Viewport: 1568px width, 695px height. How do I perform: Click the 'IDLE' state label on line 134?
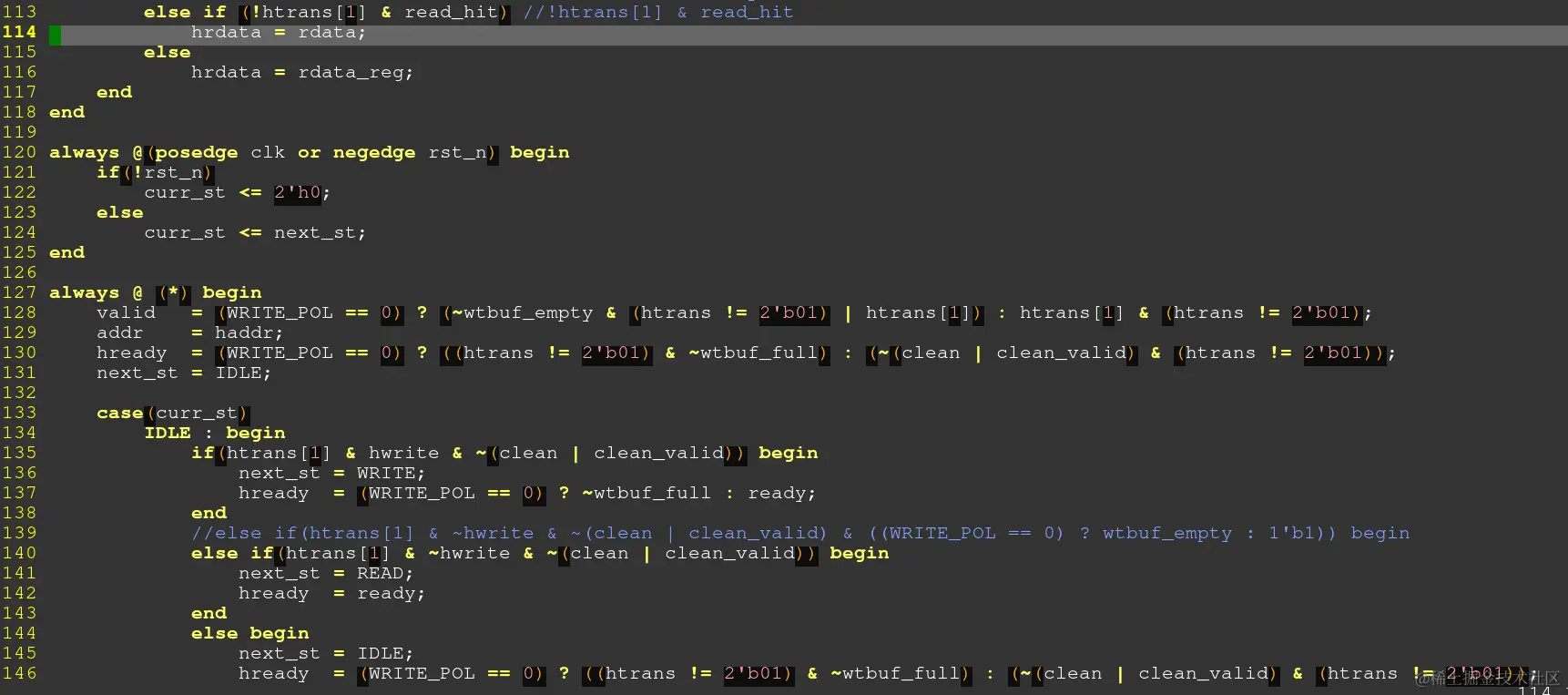point(168,434)
